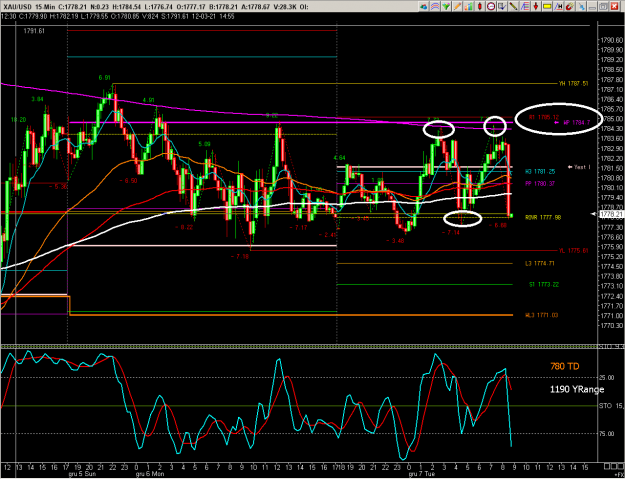
Task: Click the 1190 YRange text
Action: point(577,389)
